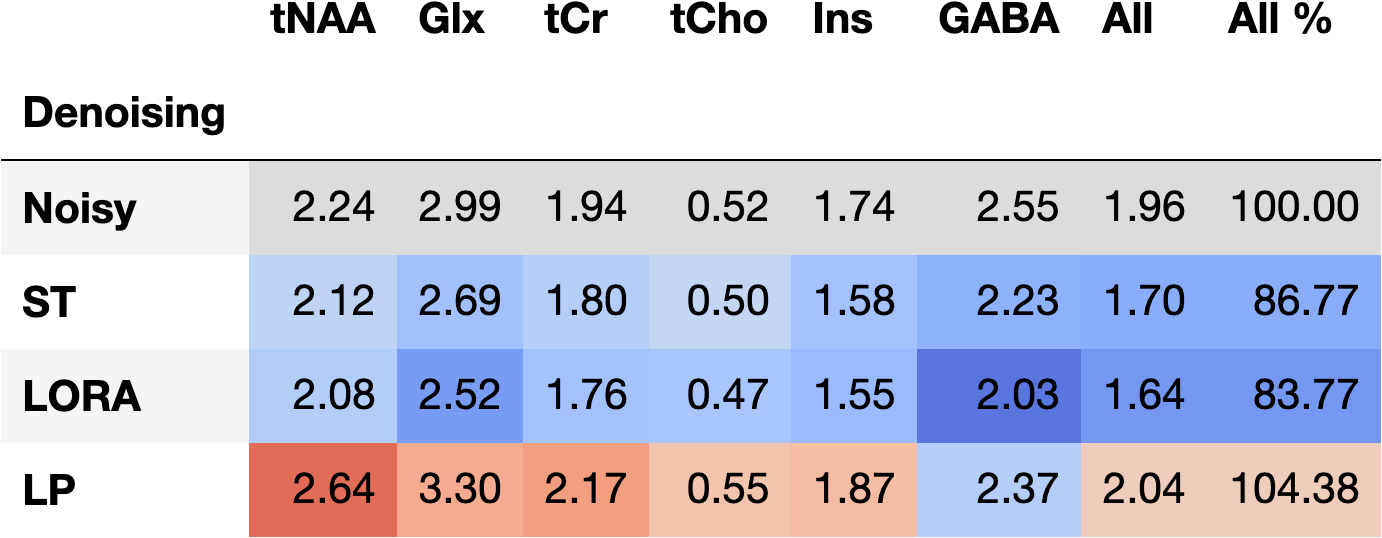Click the 104.38 cell in LP row
Image resolution: width=1382 pixels, height=538 pixels.
click(x=1294, y=491)
